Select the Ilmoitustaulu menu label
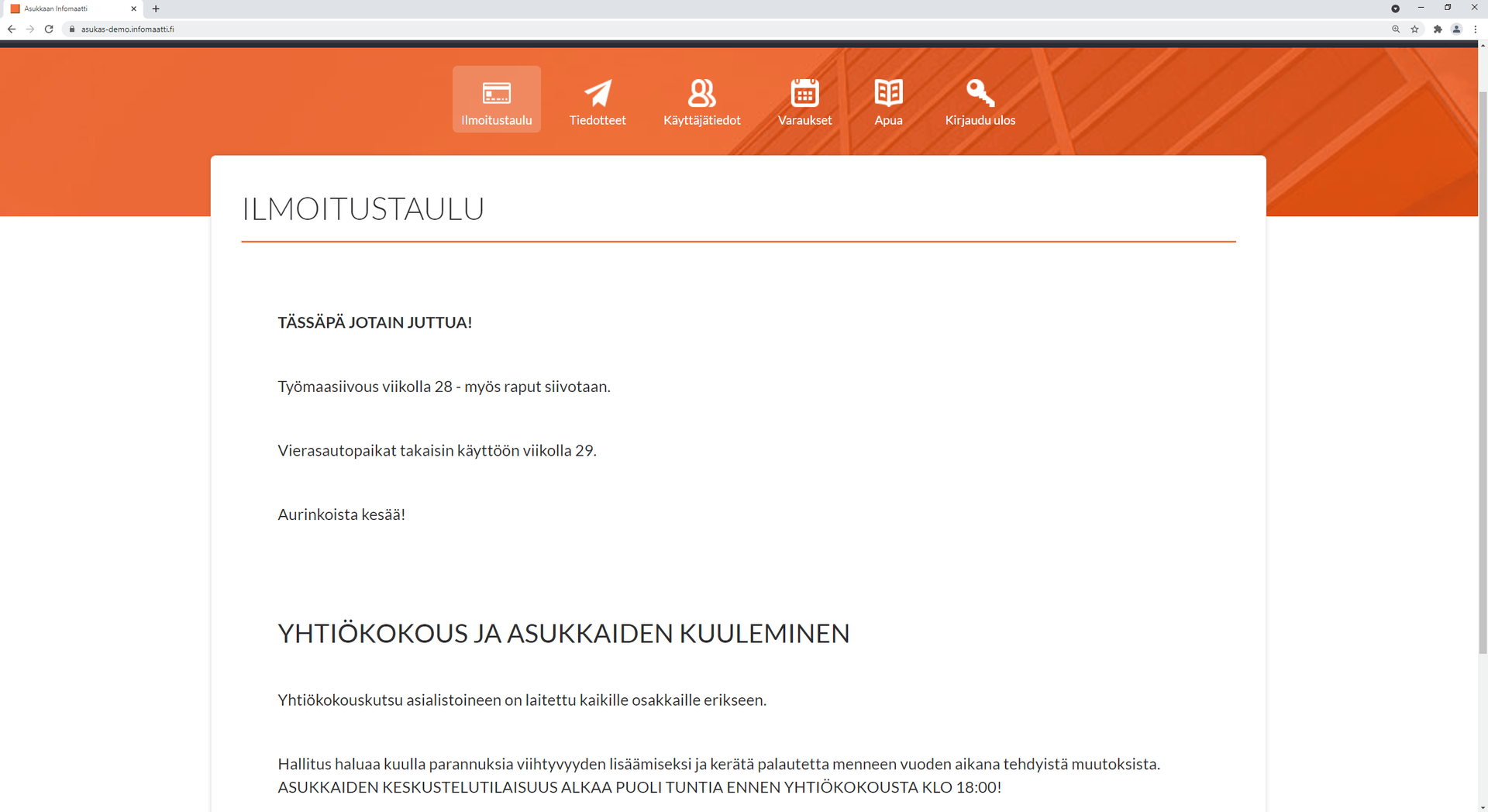Screen dimensions: 1488x812 496,120
